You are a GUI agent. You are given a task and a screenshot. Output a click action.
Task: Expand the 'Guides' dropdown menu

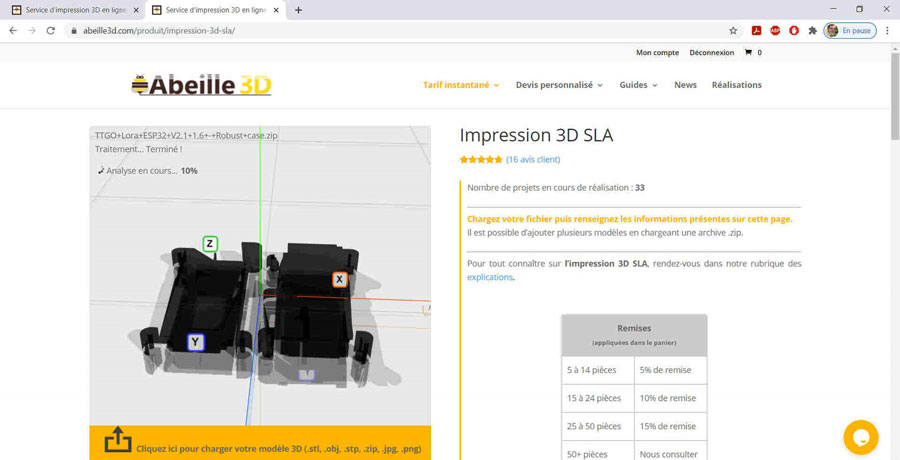point(638,84)
